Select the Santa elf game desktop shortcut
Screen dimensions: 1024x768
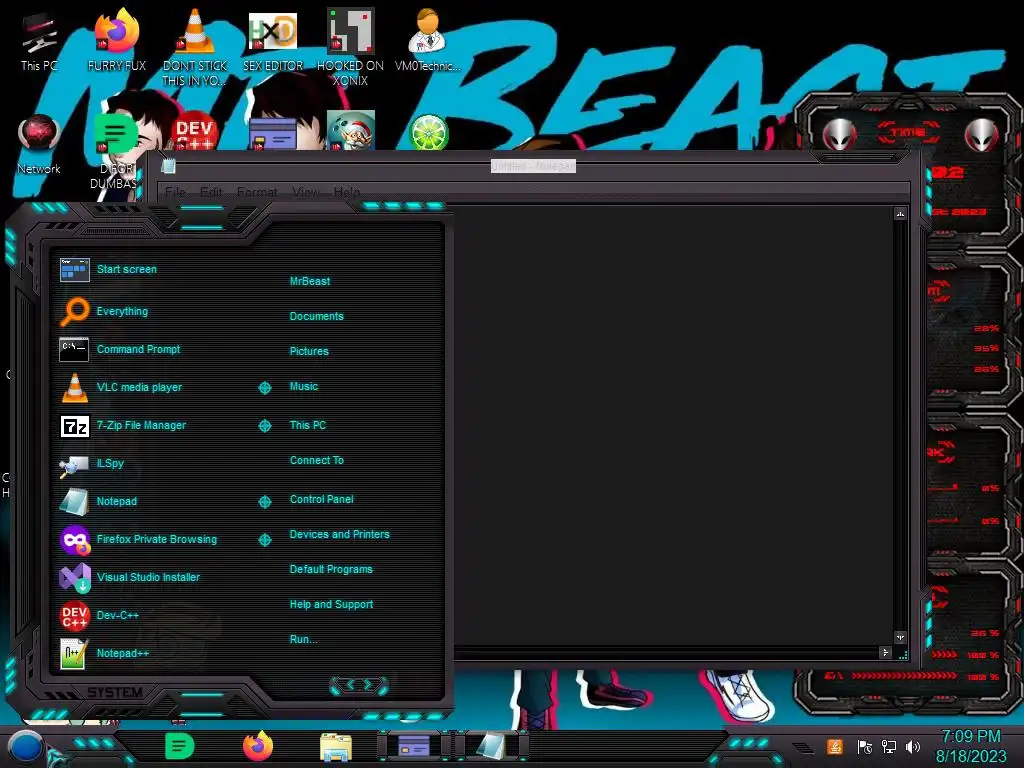pyautogui.click(x=351, y=130)
